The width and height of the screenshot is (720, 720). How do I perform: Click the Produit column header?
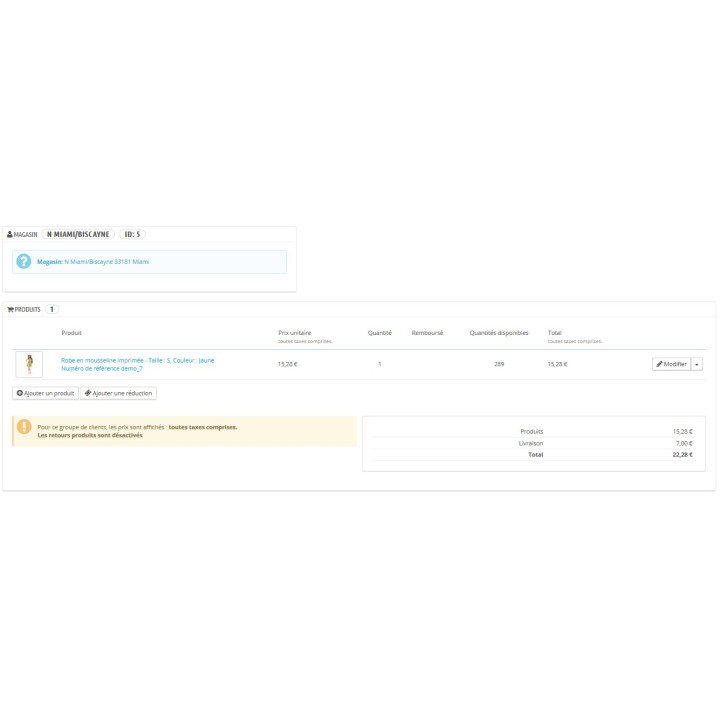pyautogui.click(x=72, y=333)
